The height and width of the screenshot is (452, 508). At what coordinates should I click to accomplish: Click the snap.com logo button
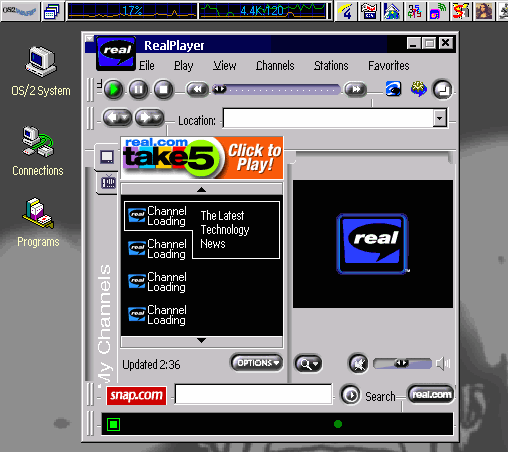click(136, 395)
